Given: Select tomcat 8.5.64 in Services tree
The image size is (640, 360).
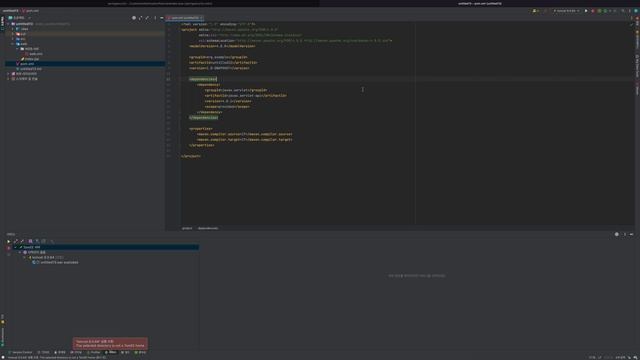Looking at the screenshot, I should pos(43,258).
